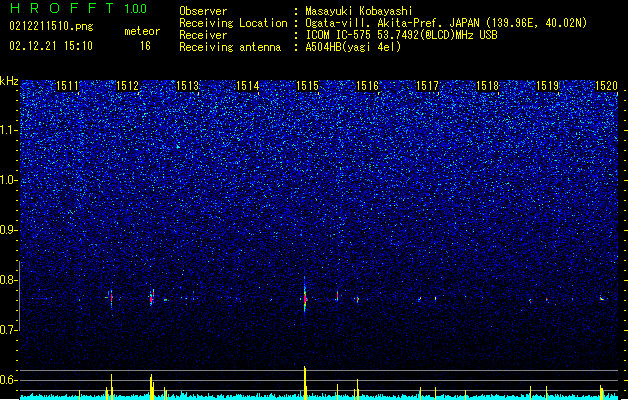Click the tallest yellow intensity spike at 1515

click(x=305, y=381)
